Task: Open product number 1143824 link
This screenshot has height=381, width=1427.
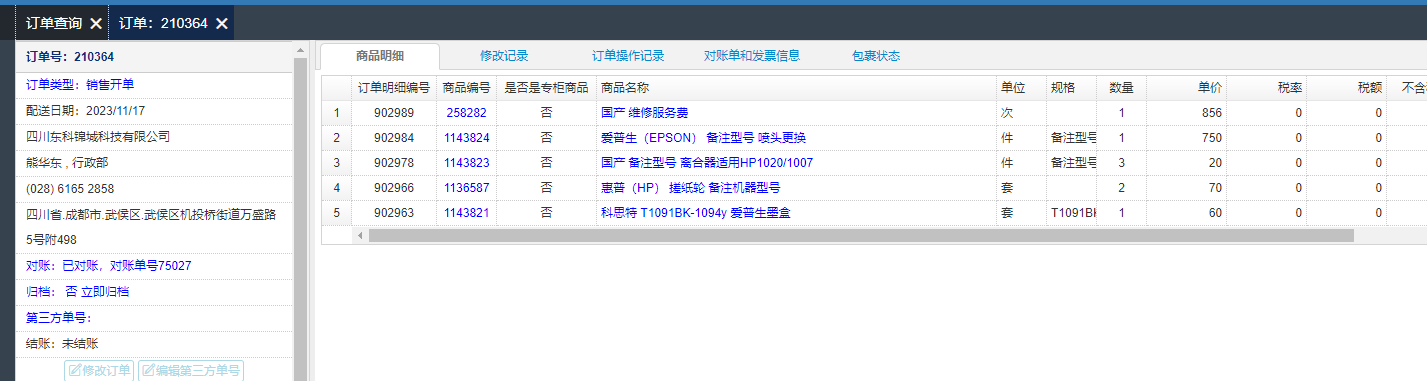Action: click(x=466, y=138)
